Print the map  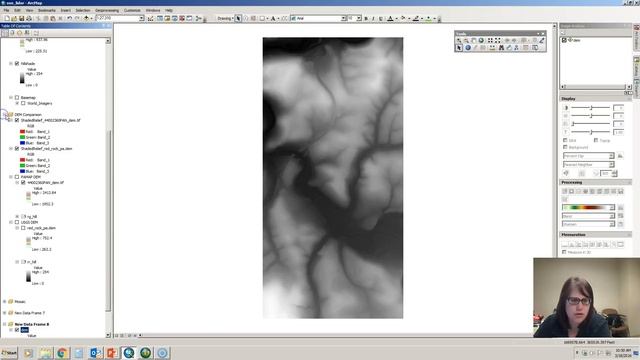29,18
